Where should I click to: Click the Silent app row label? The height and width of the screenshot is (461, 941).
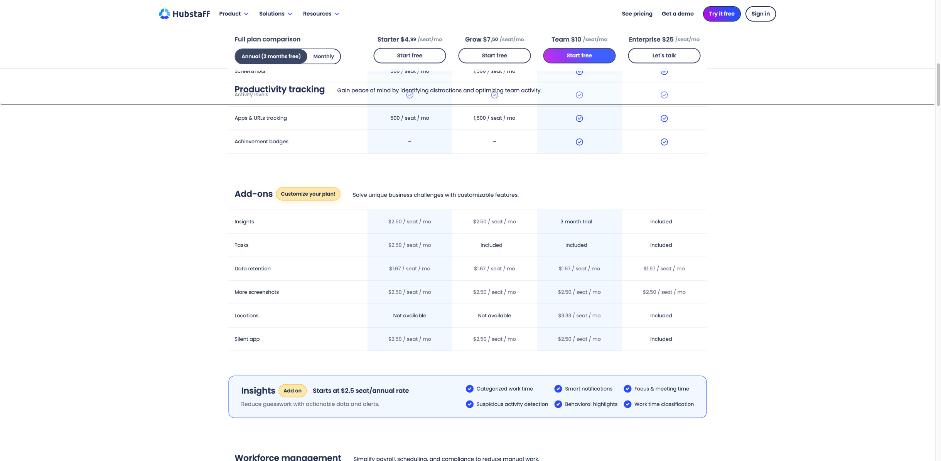[x=247, y=339]
